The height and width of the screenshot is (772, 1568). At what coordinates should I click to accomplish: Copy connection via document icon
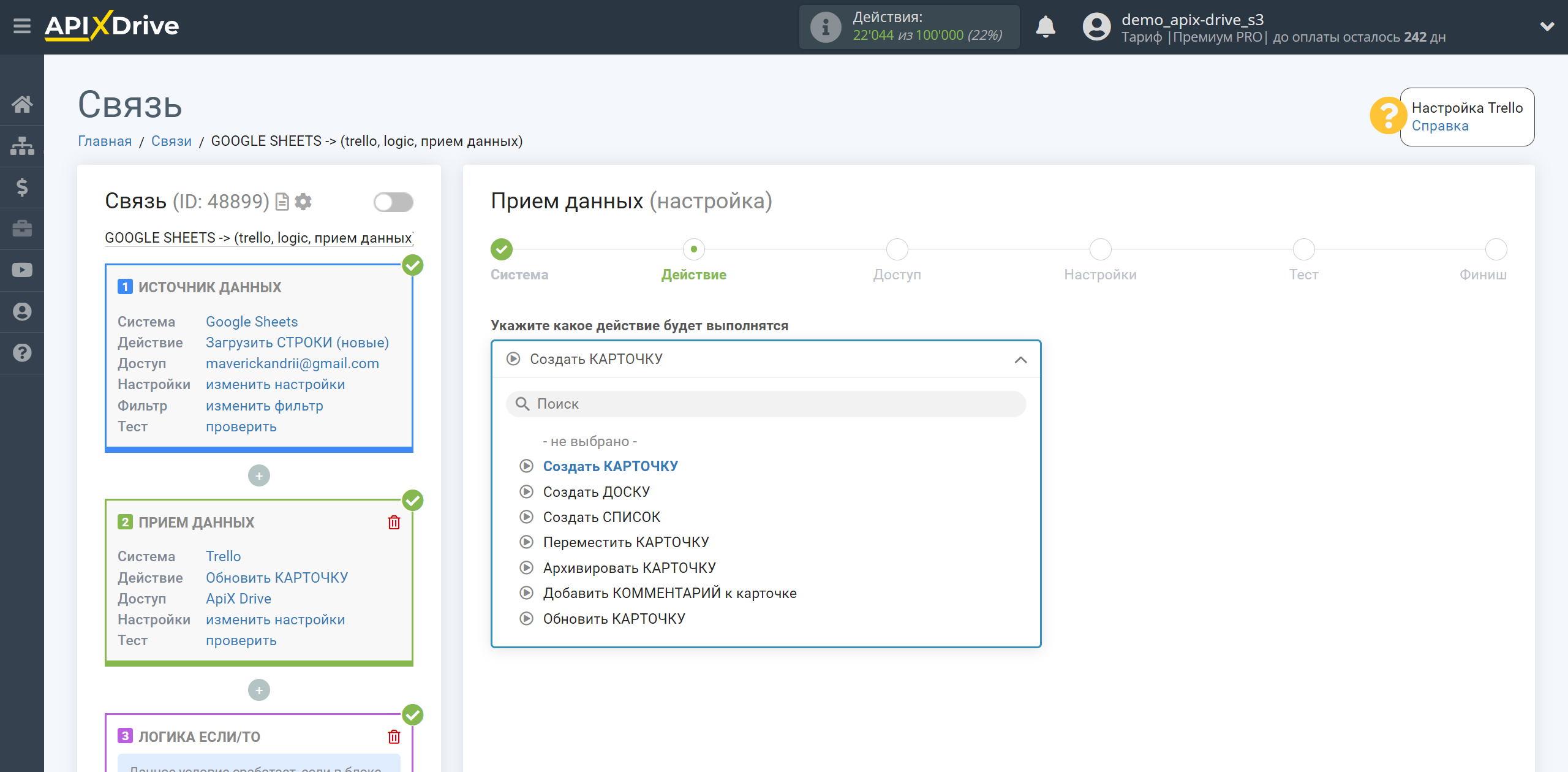click(x=282, y=202)
